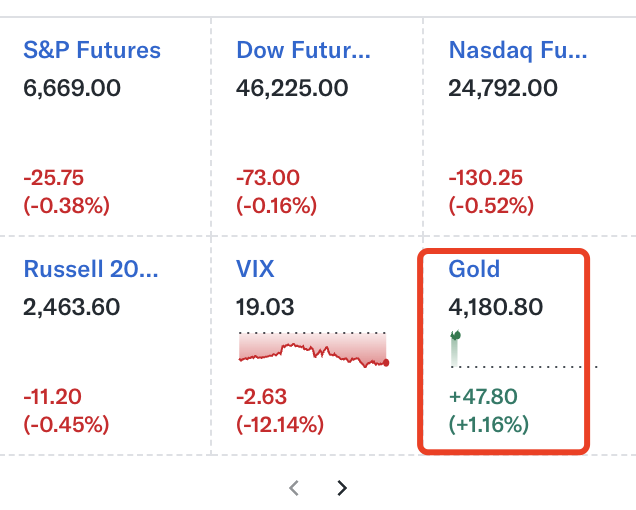Click Gold price 4,180.80
The image size is (636, 510).
pyautogui.click(x=498, y=306)
